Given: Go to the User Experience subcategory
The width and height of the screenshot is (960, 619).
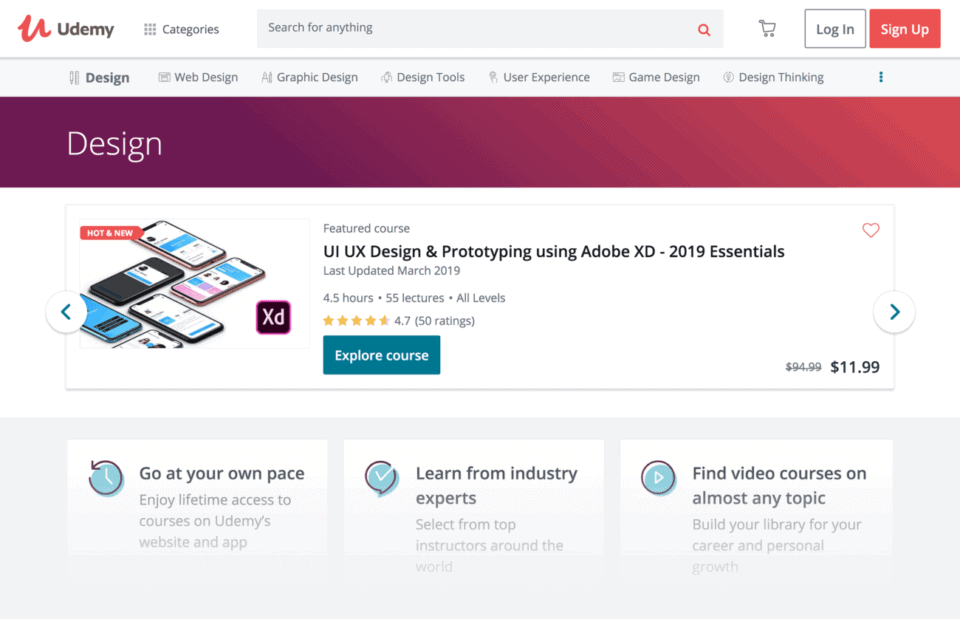Looking at the screenshot, I should pyautogui.click(x=539, y=77).
